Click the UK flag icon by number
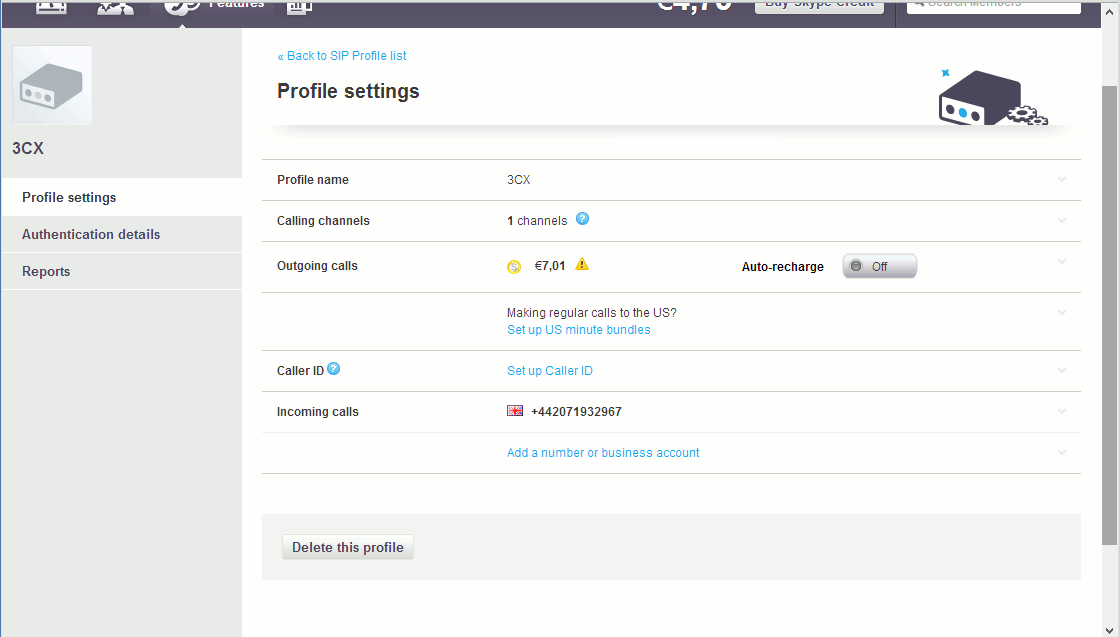1119x637 pixels. (x=515, y=411)
